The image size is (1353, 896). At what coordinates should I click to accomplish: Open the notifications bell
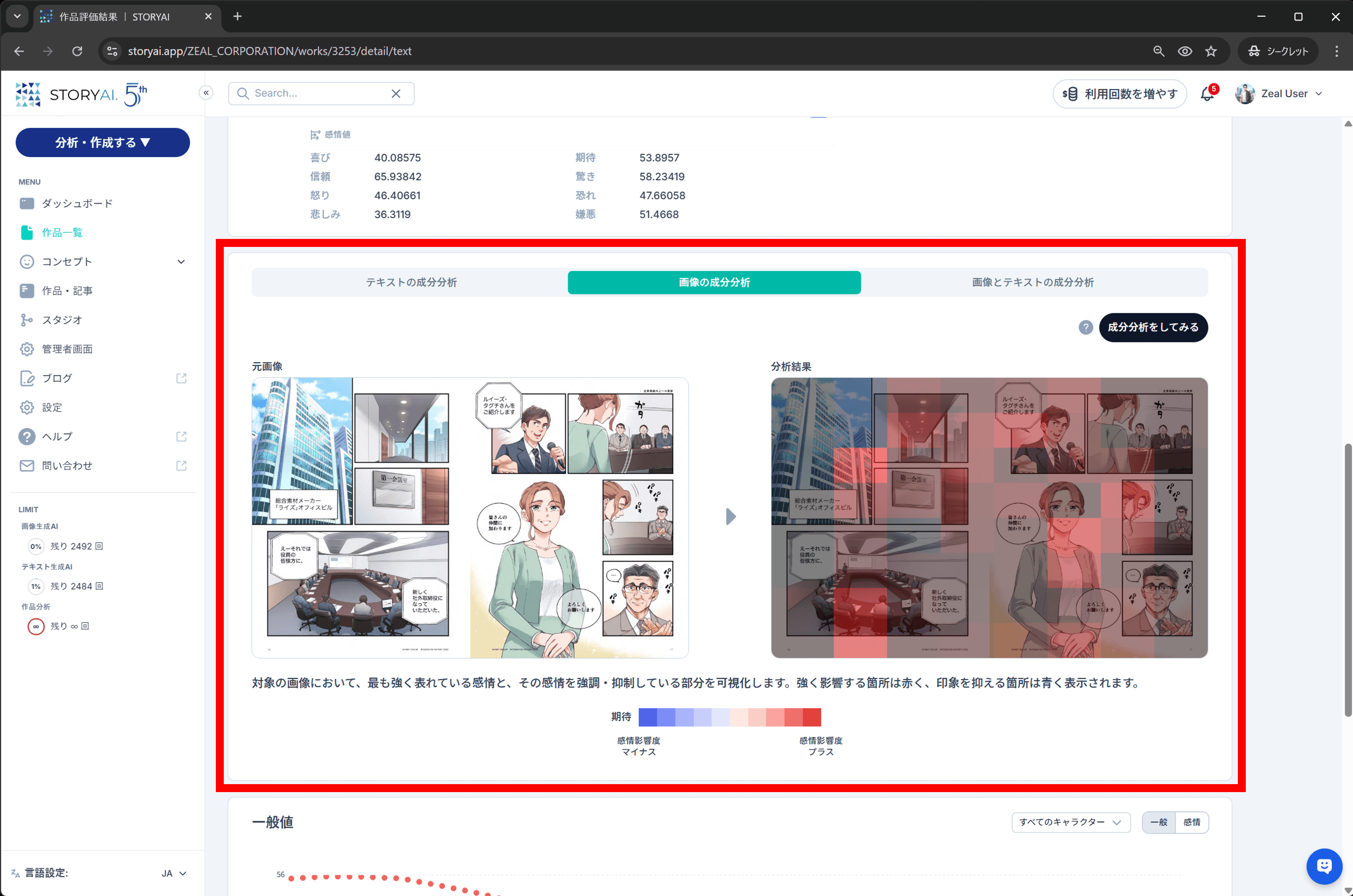point(1207,94)
